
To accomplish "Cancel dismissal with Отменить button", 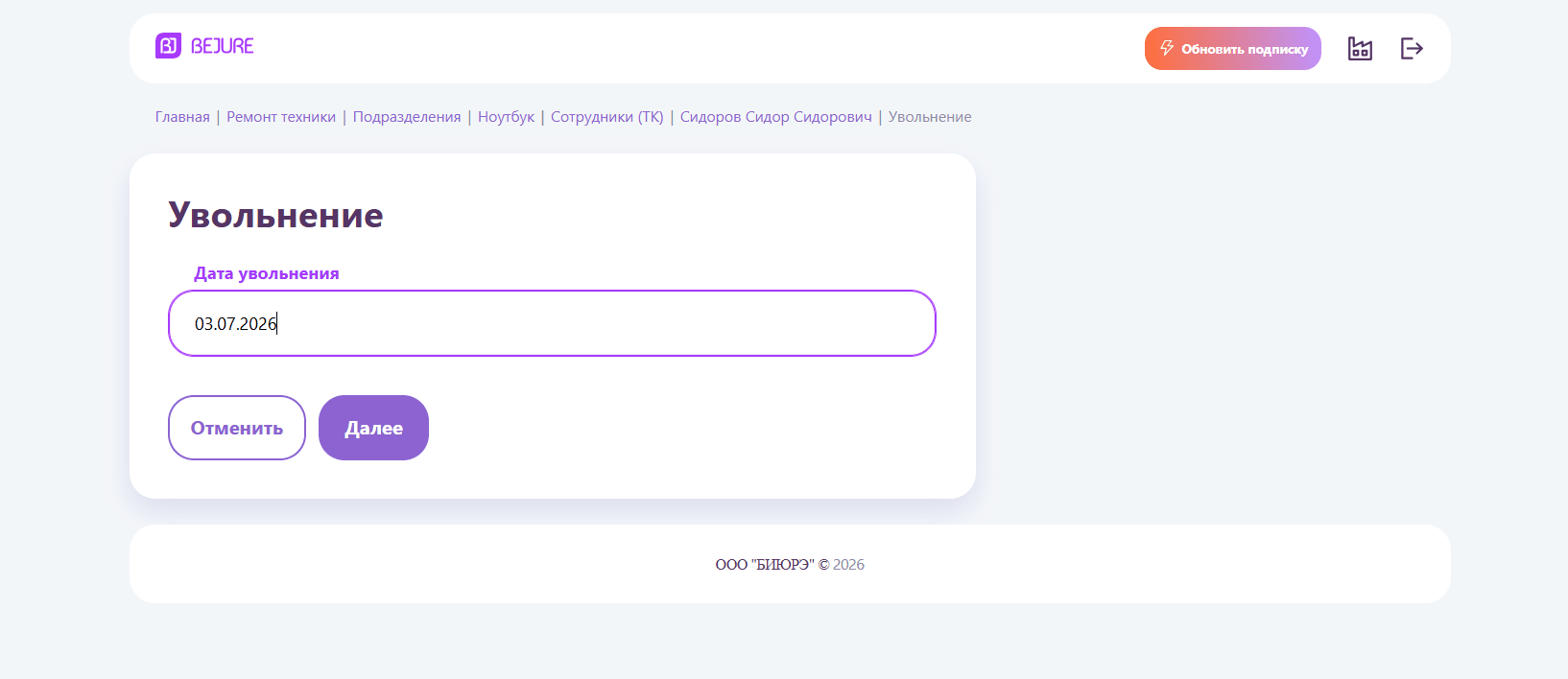I will (x=237, y=428).
